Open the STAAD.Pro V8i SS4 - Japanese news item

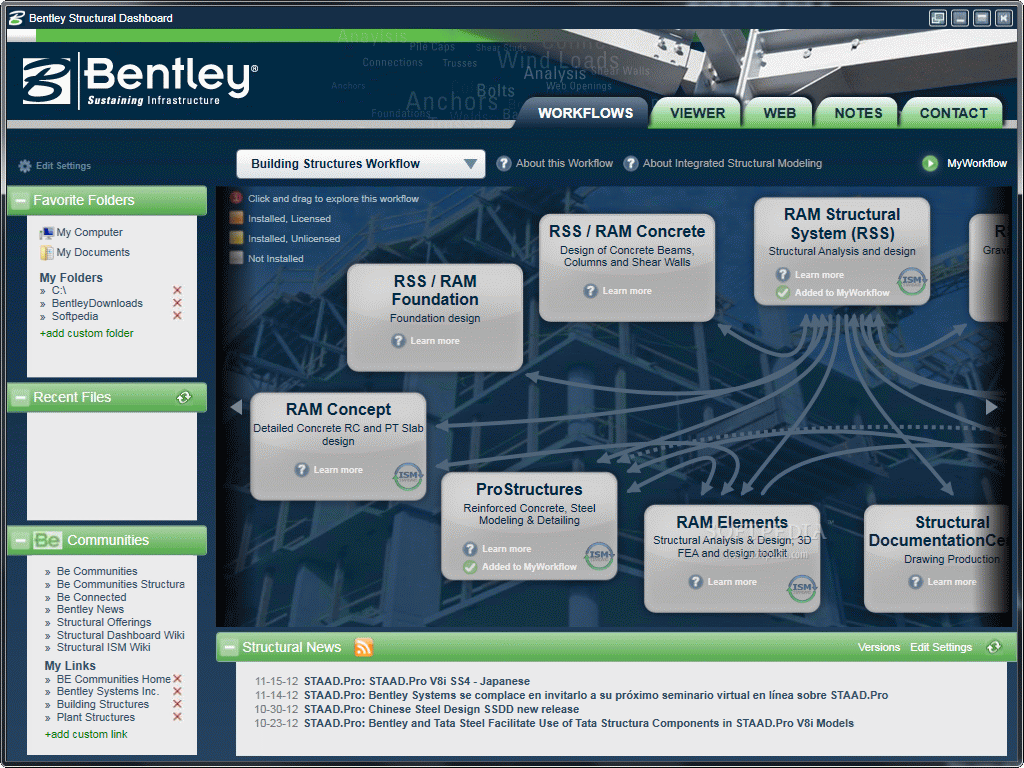(417, 681)
